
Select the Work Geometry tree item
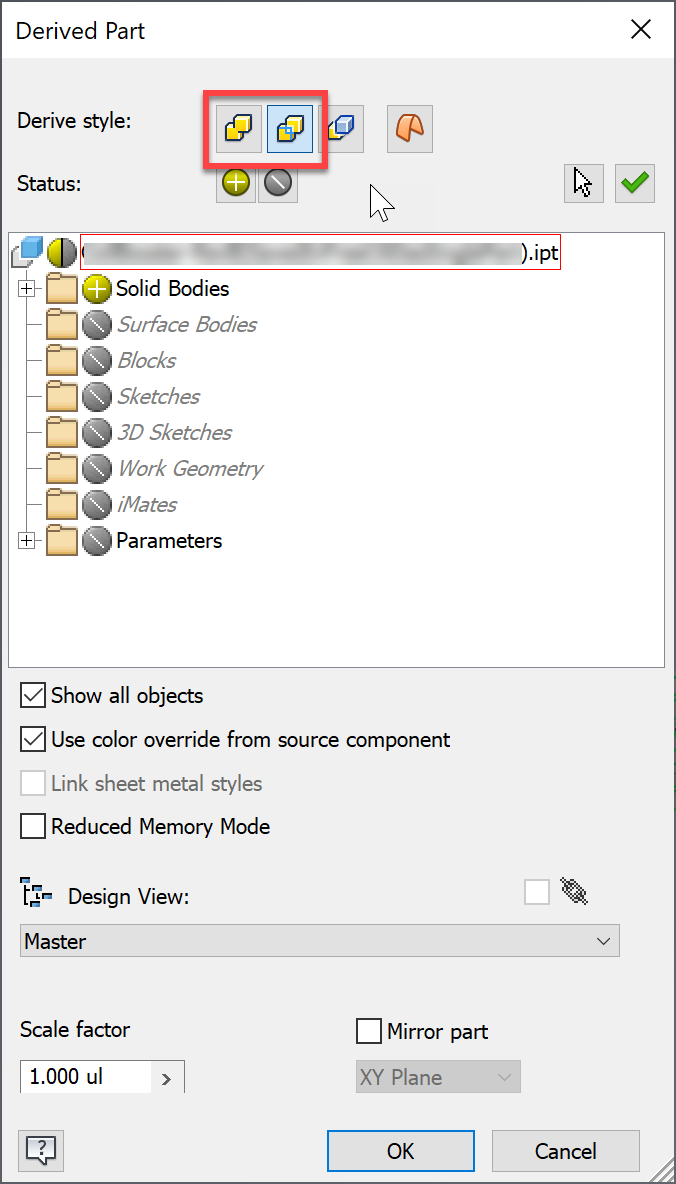pyautogui.click(x=190, y=468)
